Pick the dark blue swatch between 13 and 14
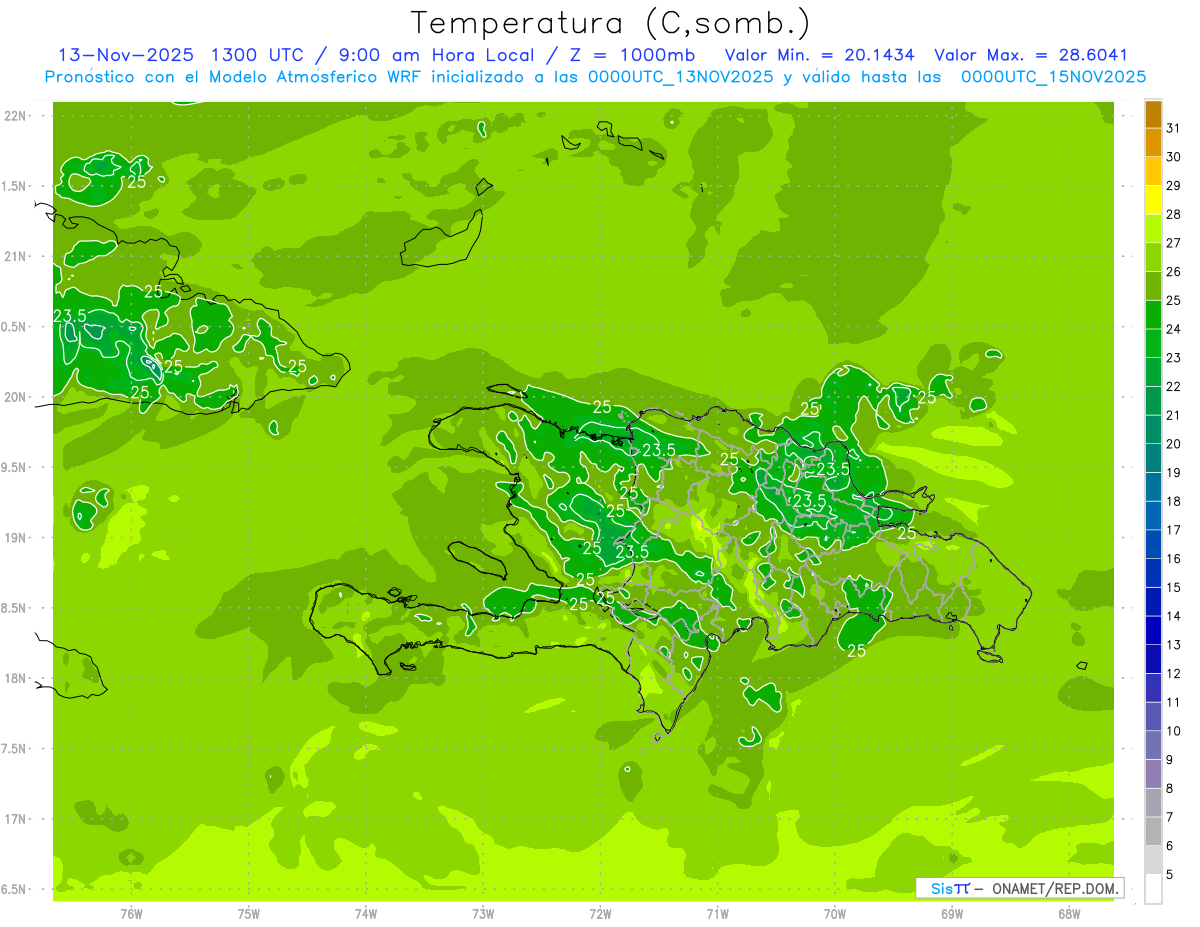1200x927 pixels. (1153, 631)
